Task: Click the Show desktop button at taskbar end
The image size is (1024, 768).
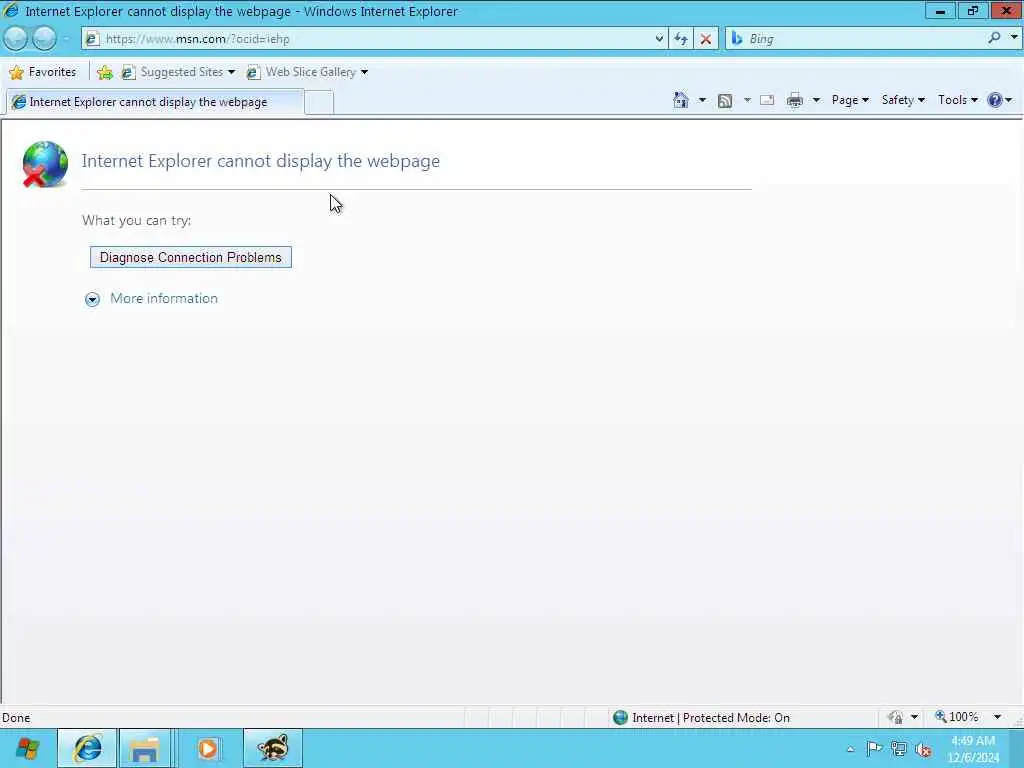Action: tap(1016, 748)
